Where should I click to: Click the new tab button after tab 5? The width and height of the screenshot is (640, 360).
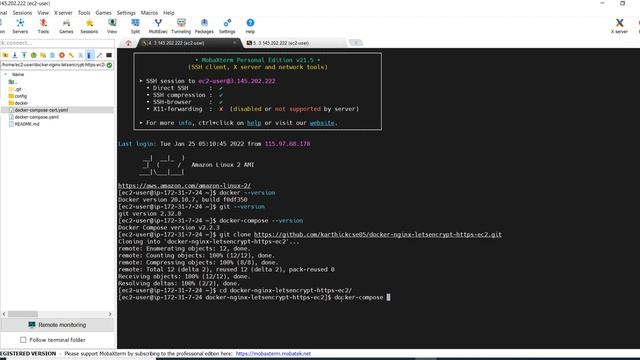click(356, 43)
